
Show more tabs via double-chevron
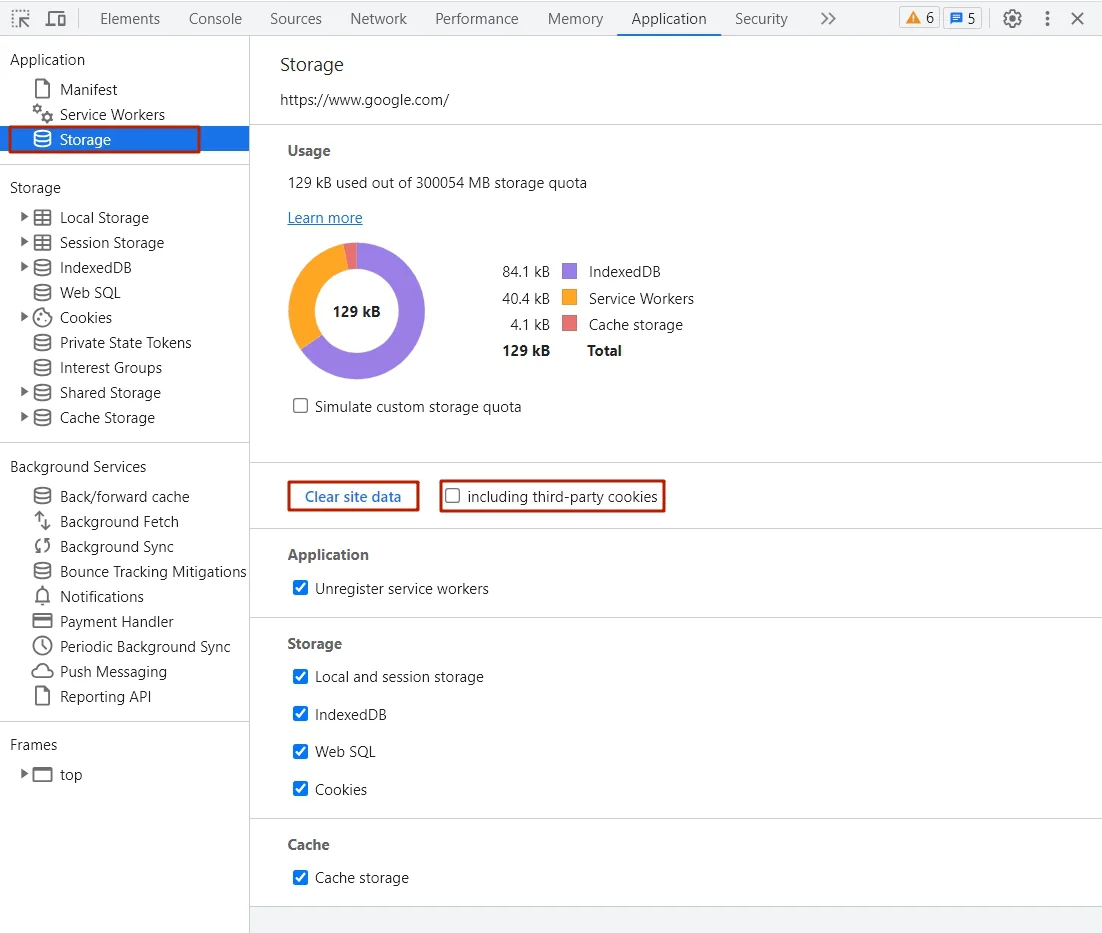point(827,18)
